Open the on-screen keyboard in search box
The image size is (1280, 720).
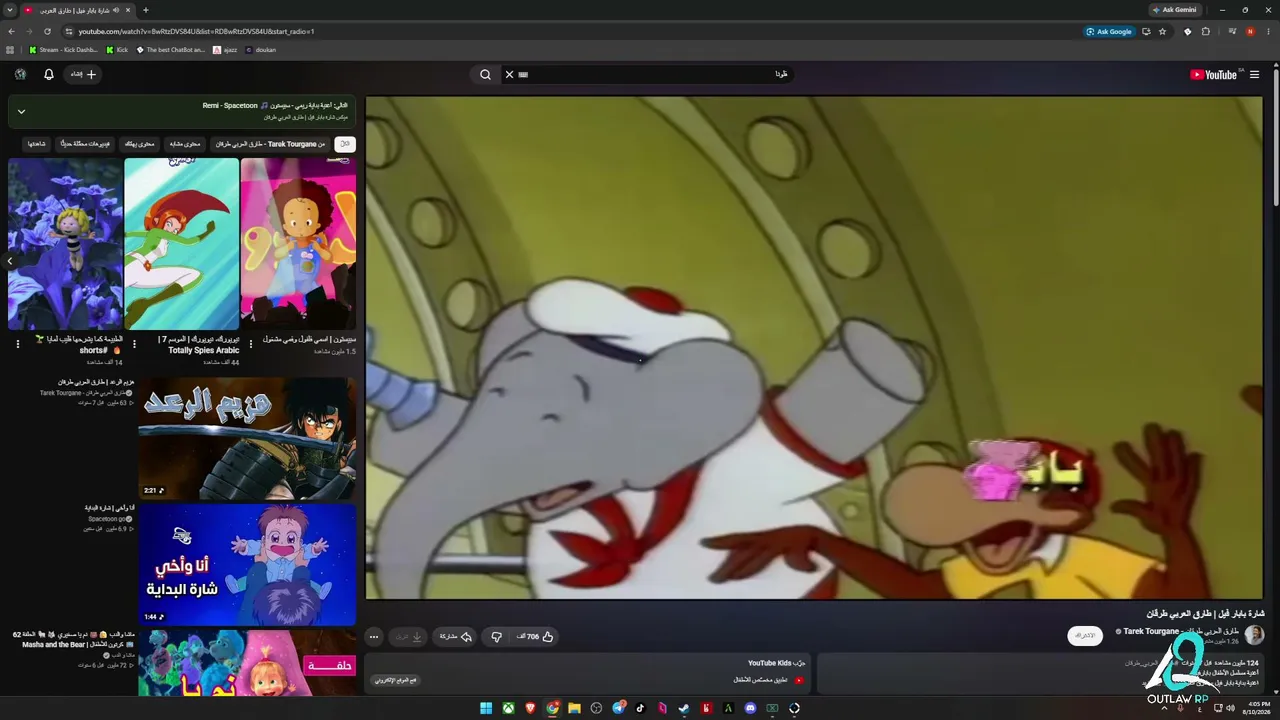coord(523,74)
